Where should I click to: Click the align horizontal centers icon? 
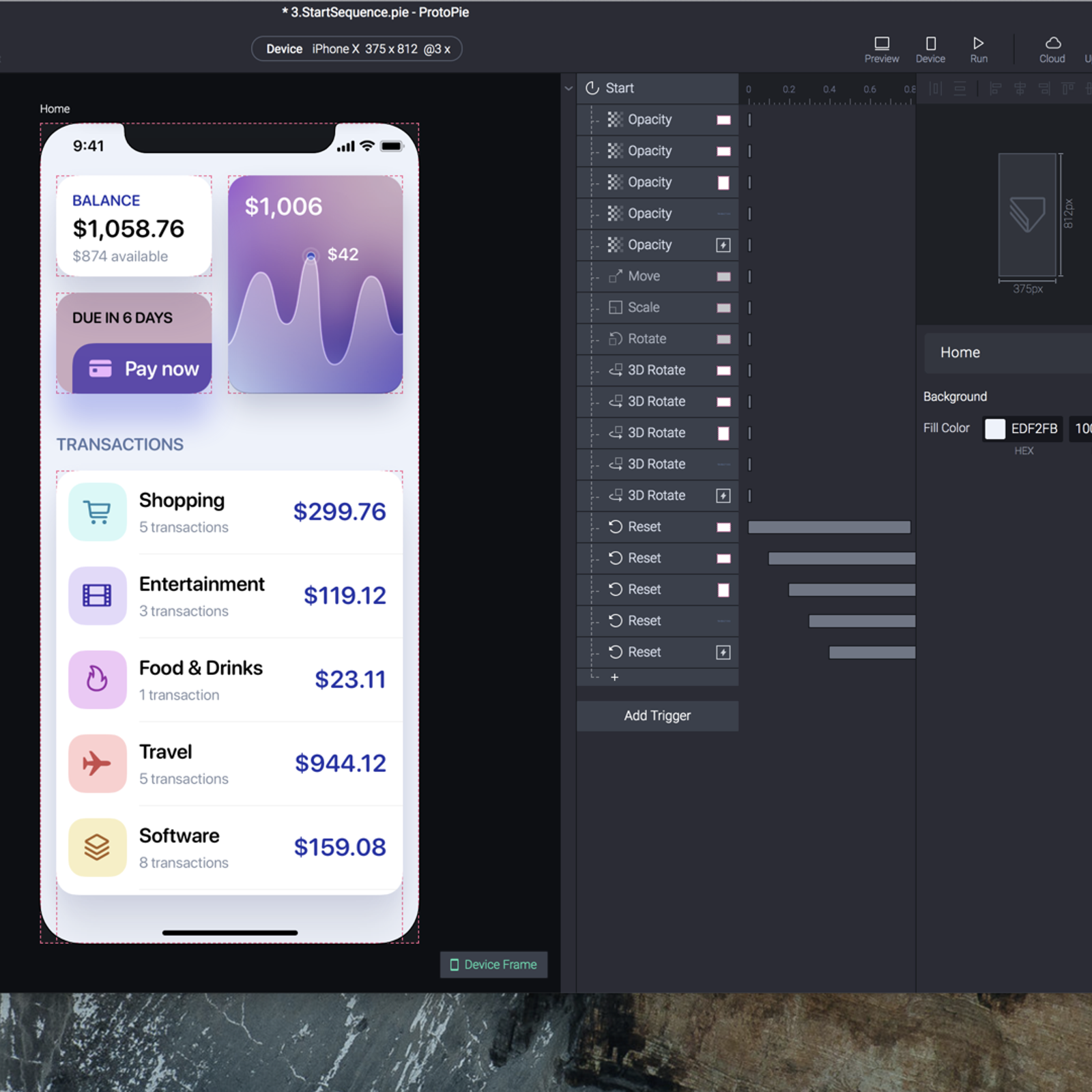pos(1020,89)
